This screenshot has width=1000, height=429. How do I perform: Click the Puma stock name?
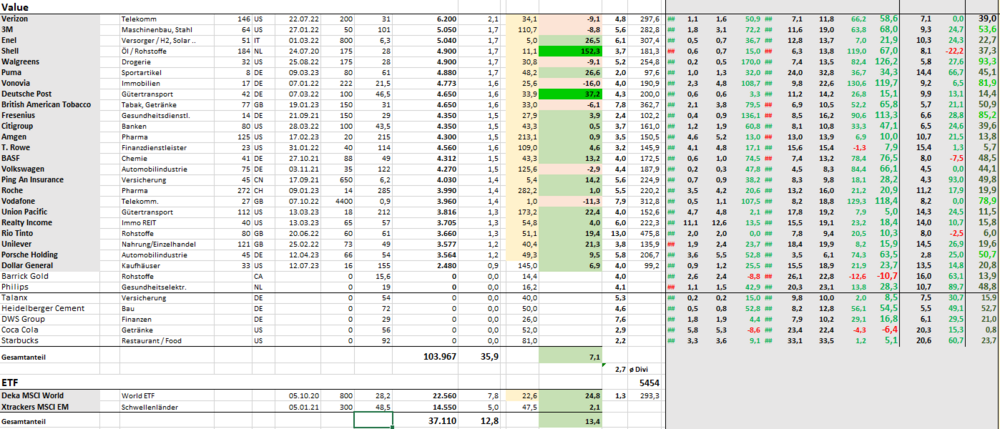[50, 73]
